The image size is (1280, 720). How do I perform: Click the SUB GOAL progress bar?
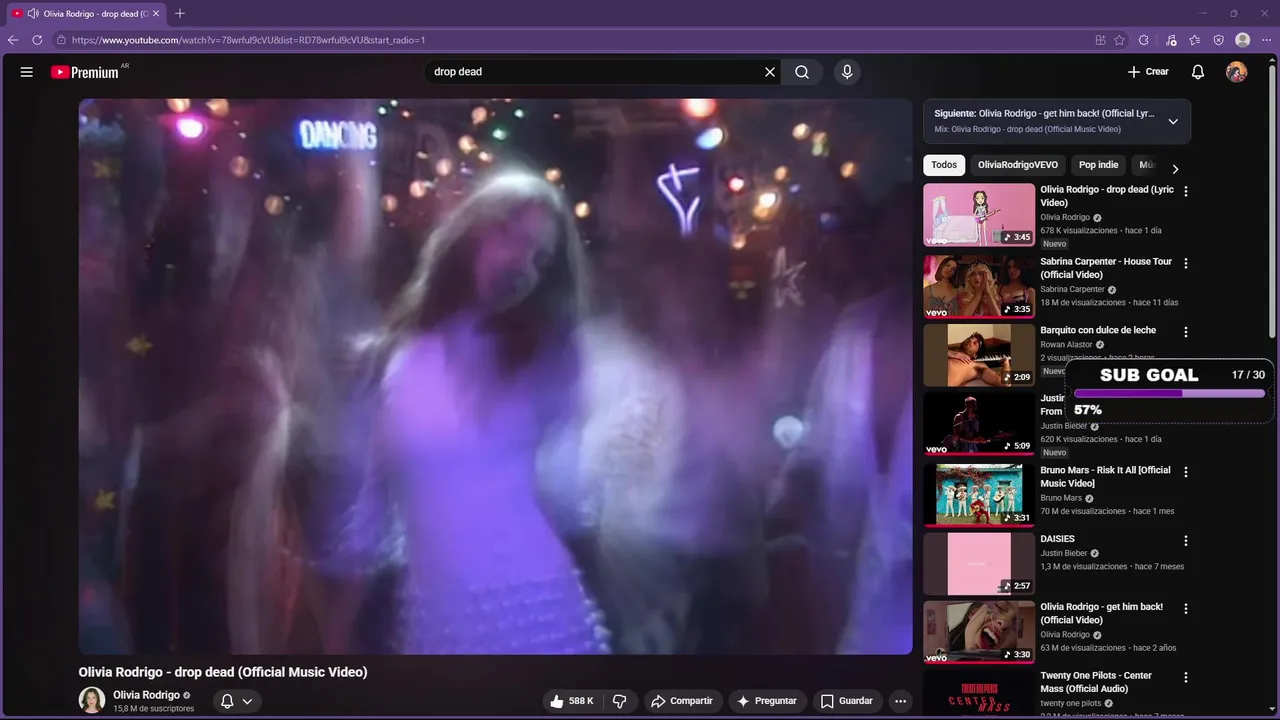click(x=1169, y=393)
